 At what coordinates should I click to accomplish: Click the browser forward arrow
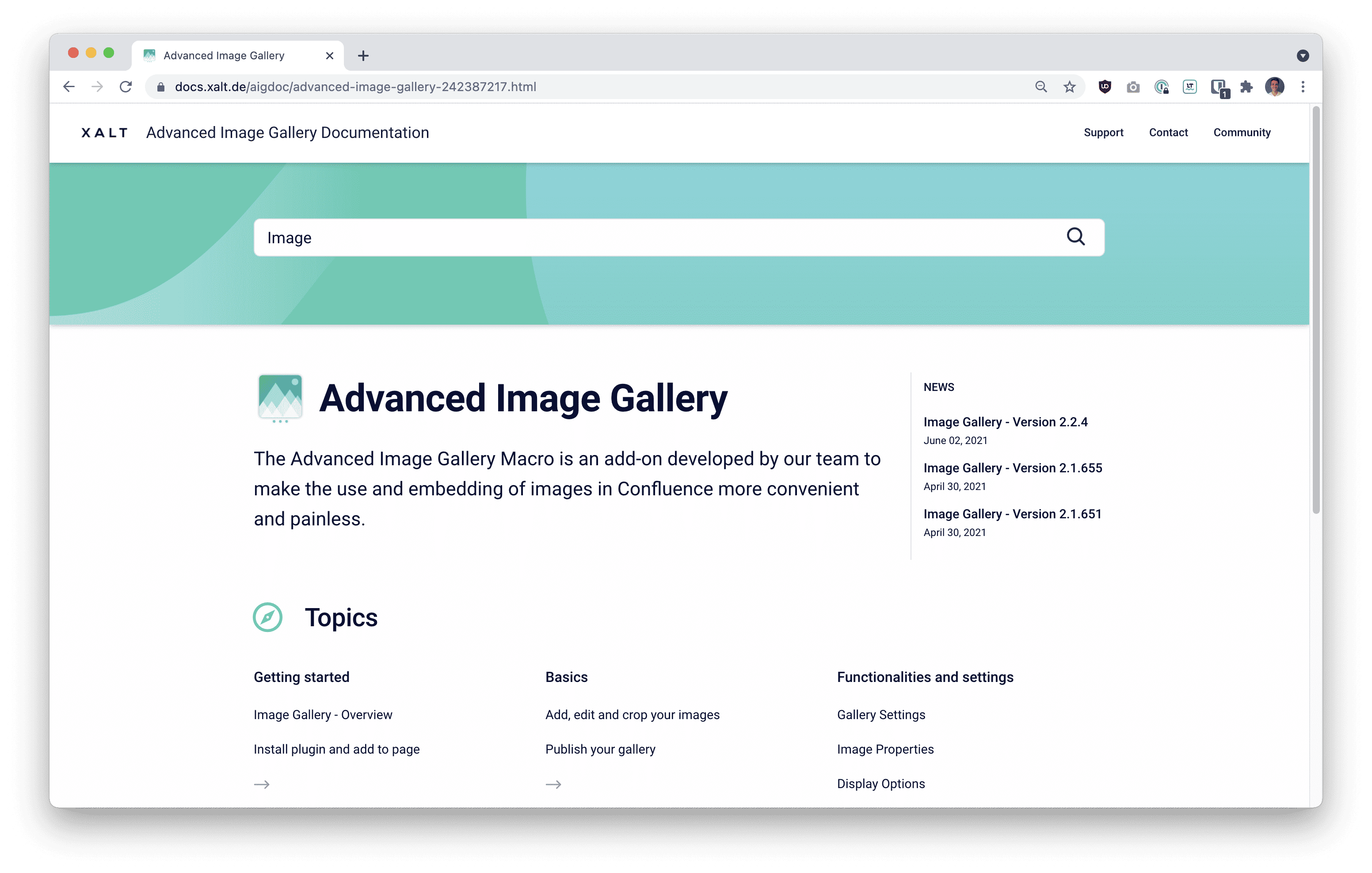(97, 87)
